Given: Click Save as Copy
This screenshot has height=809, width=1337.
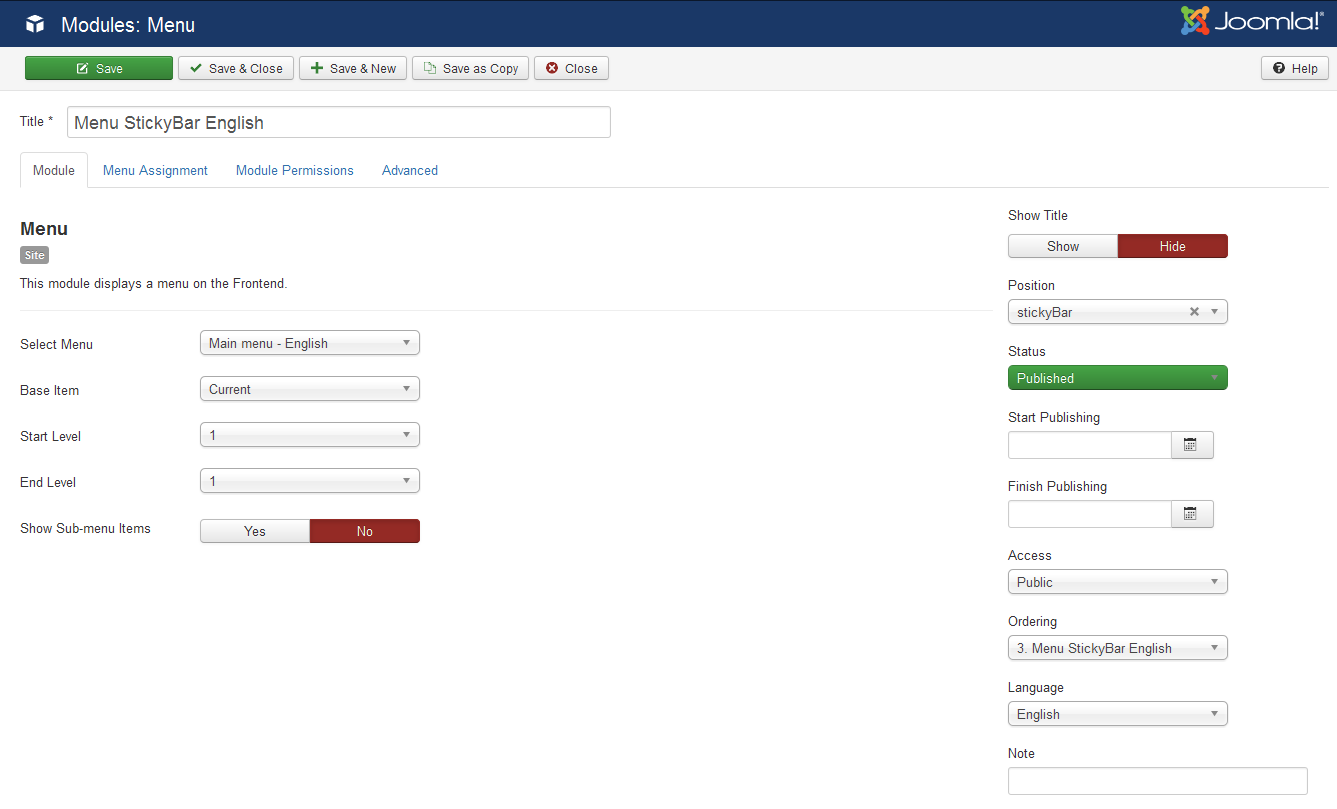Looking at the screenshot, I should click(x=470, y=68).
